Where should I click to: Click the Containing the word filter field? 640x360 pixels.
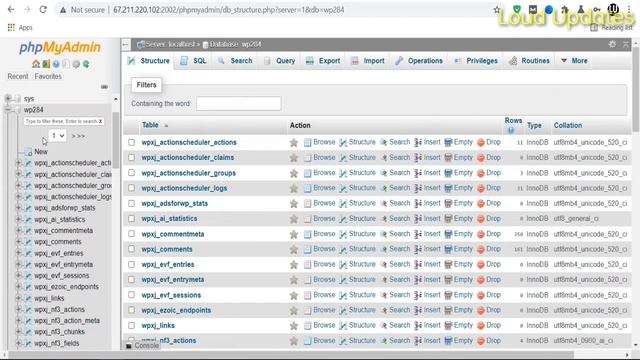(x=238, y=103)
